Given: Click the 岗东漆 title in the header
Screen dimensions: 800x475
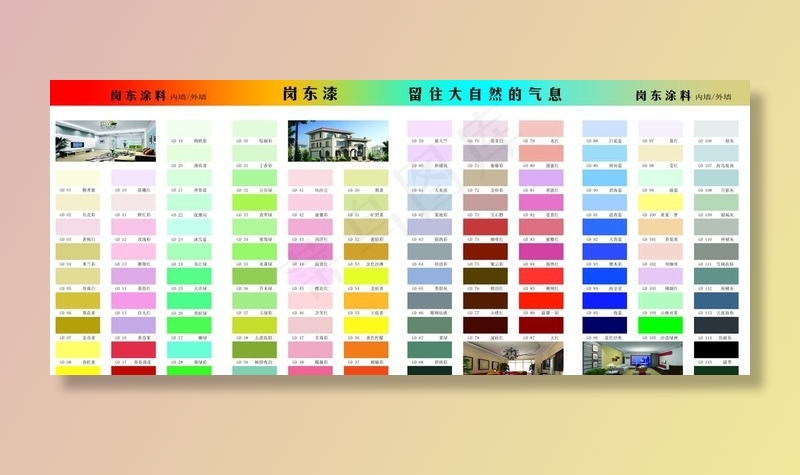Looking at the screenshot, I should [x=310, y=94].
